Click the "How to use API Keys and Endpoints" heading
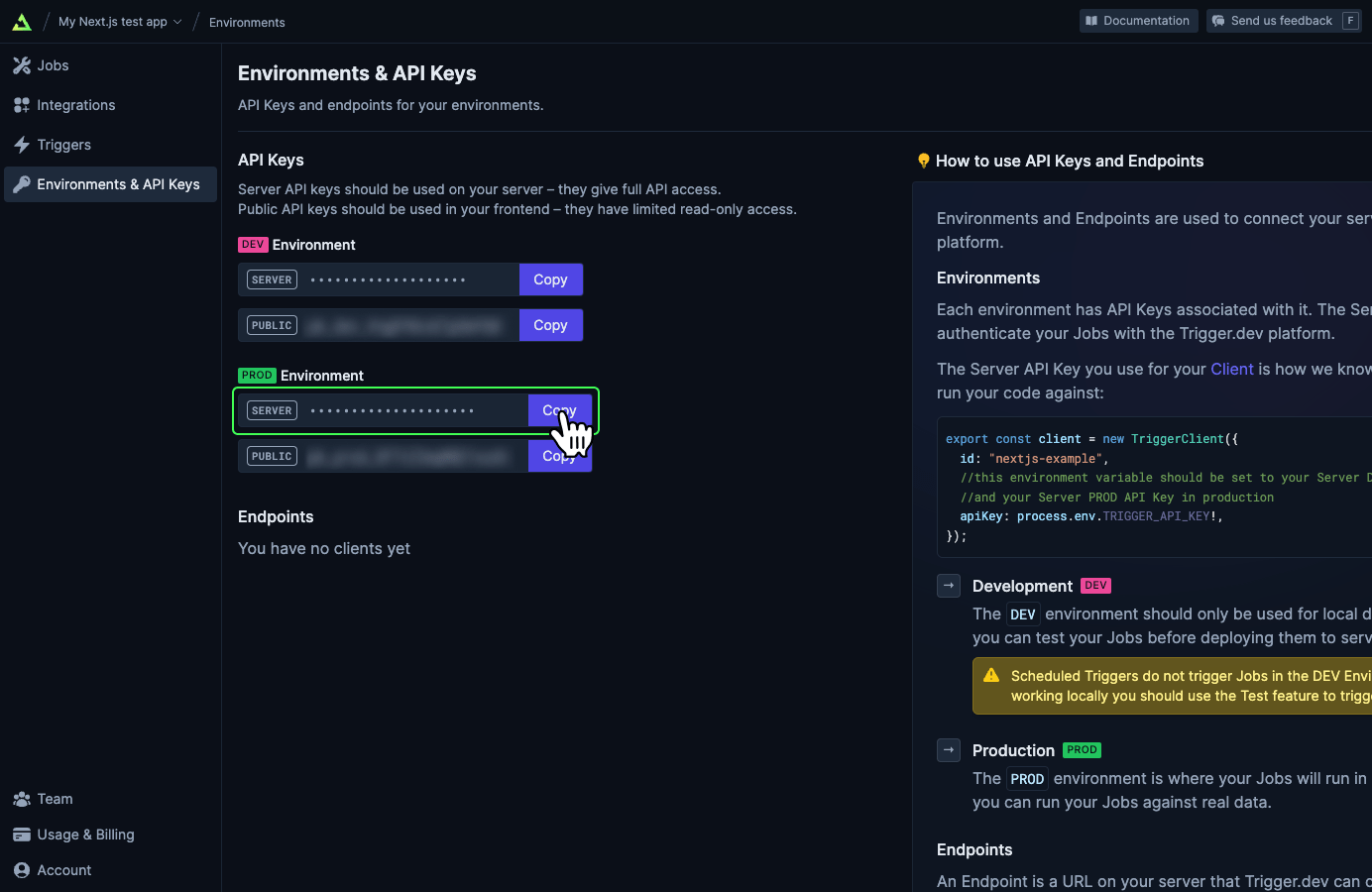 pos(1070,161)
